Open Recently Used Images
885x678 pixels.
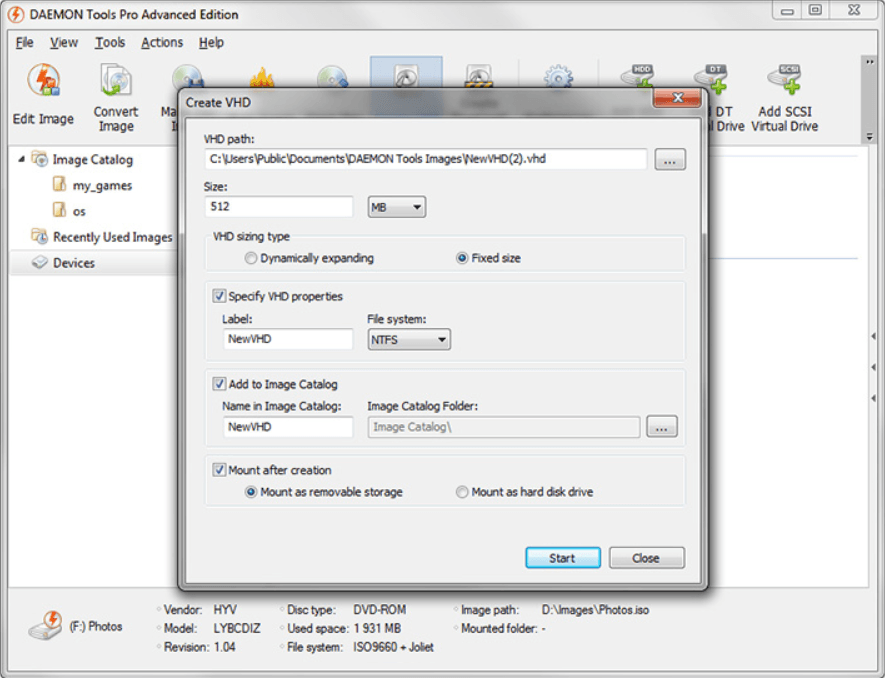tap(102, 237)
